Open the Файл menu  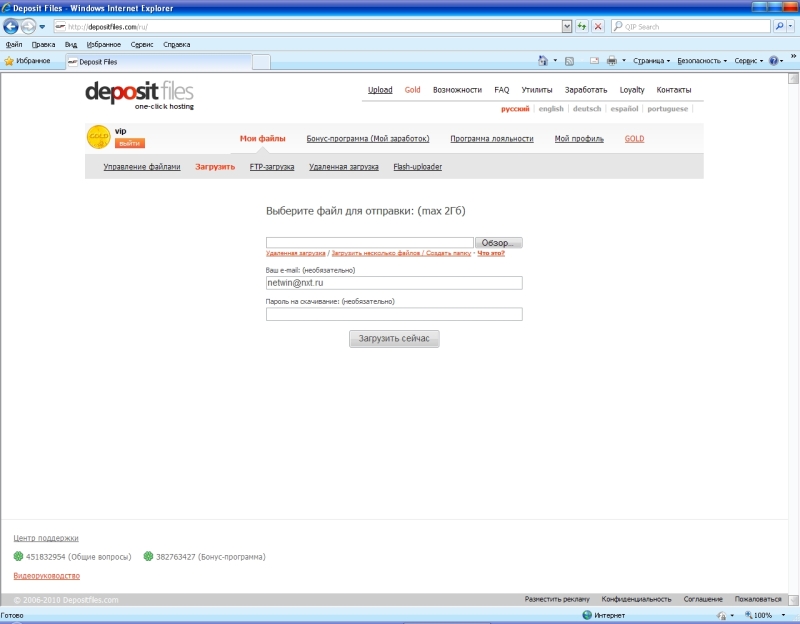[14, 44]
